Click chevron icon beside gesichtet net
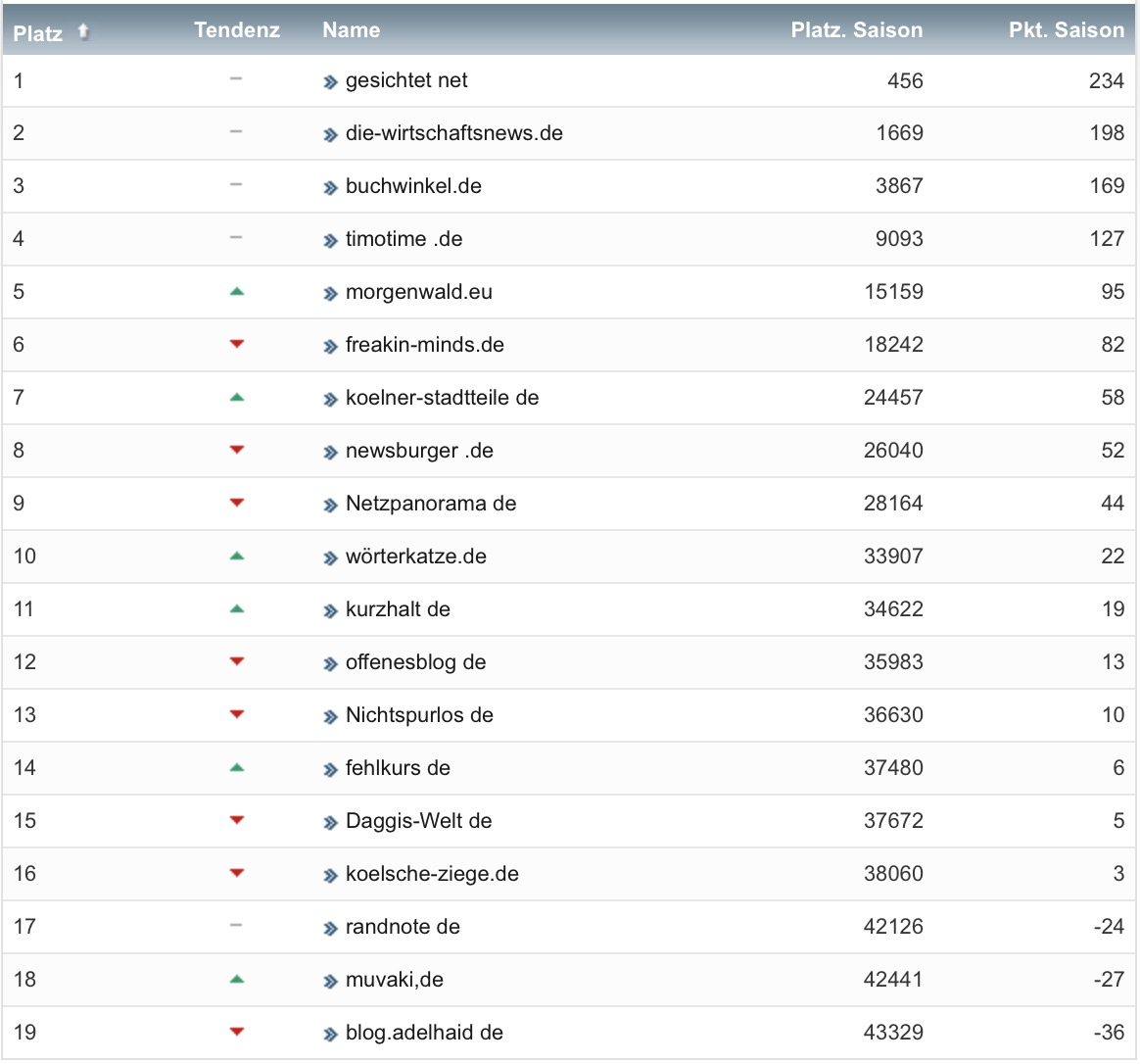Screen dimensions: 1140x1064 tap(331, 82)
